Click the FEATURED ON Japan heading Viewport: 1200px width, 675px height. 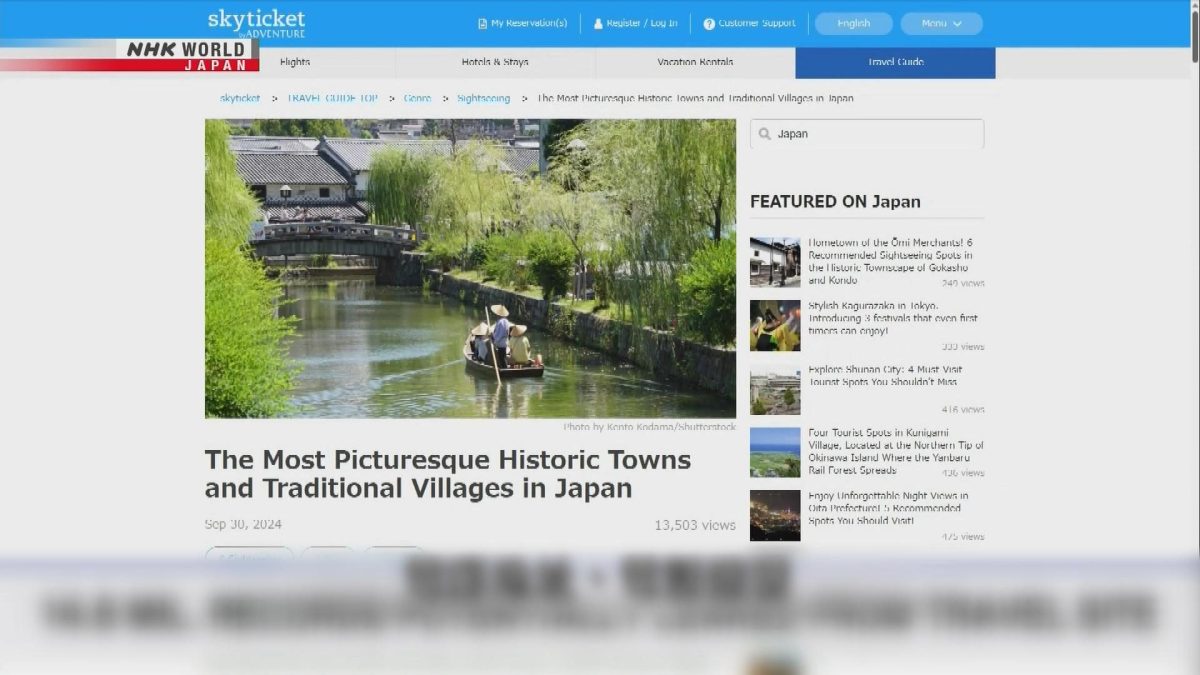click(x=835, y=201)
